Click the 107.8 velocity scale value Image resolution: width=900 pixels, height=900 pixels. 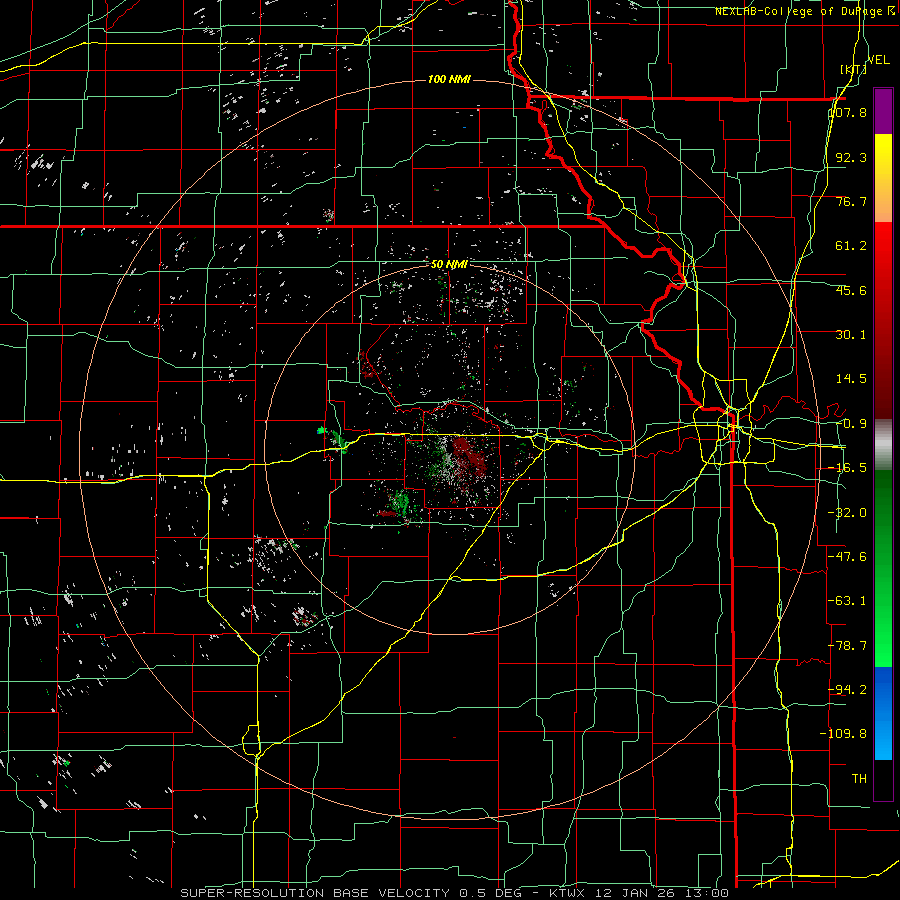pos(847,112)
